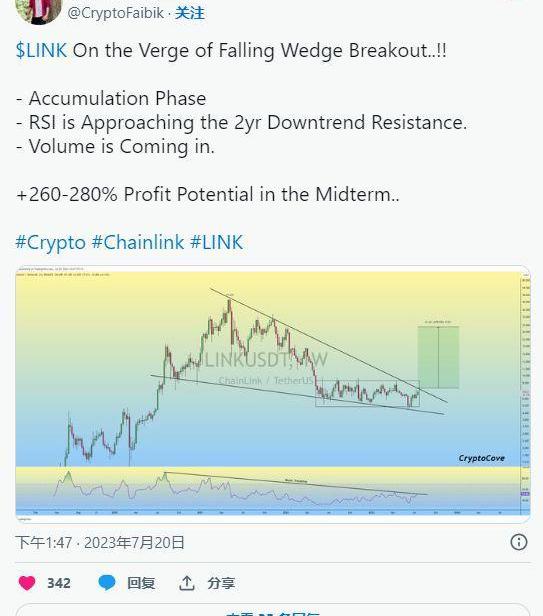Open the $LINK cashtag
The width and height of the screenshot is (543, 616).
41,51
